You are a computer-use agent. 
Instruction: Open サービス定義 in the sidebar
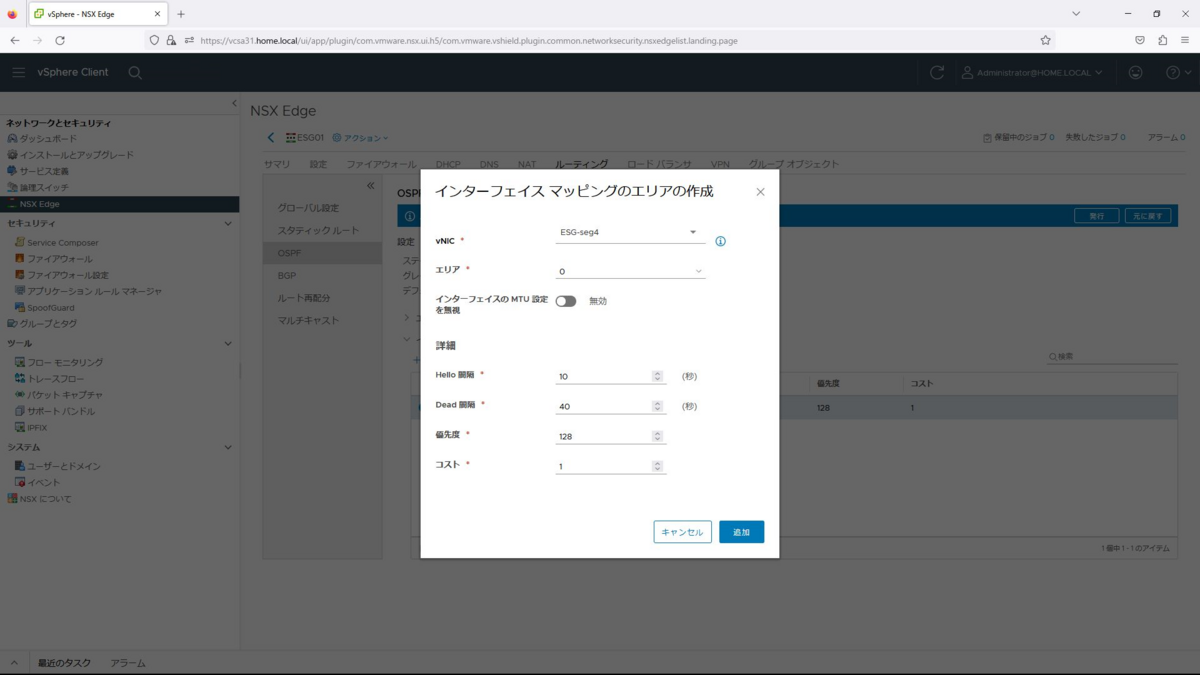[x=44, y=171]
